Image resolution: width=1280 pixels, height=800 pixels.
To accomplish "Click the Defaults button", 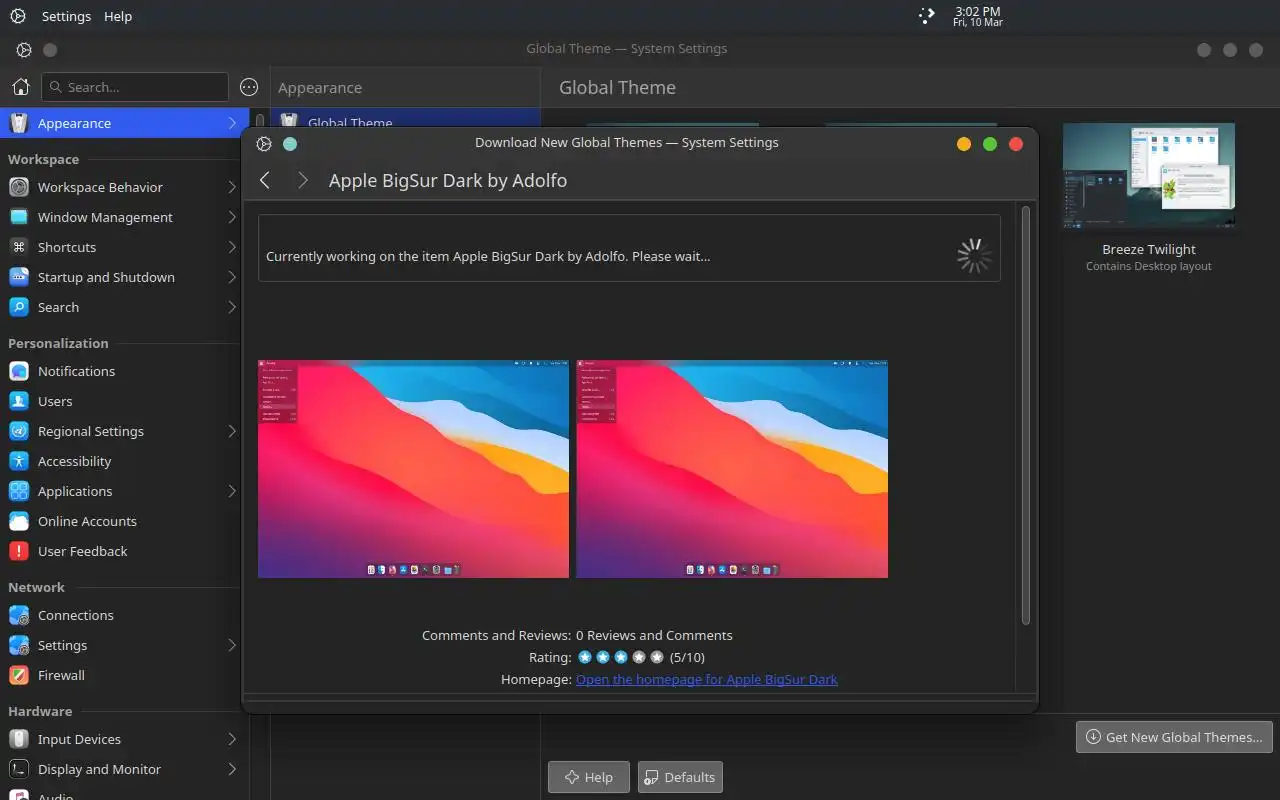I will (680, 777).
